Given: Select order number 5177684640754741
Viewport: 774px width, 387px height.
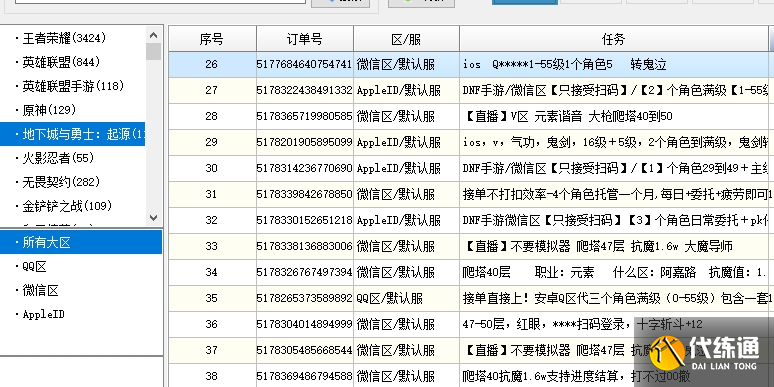Looking at the screenshot, I should point(305,64).
